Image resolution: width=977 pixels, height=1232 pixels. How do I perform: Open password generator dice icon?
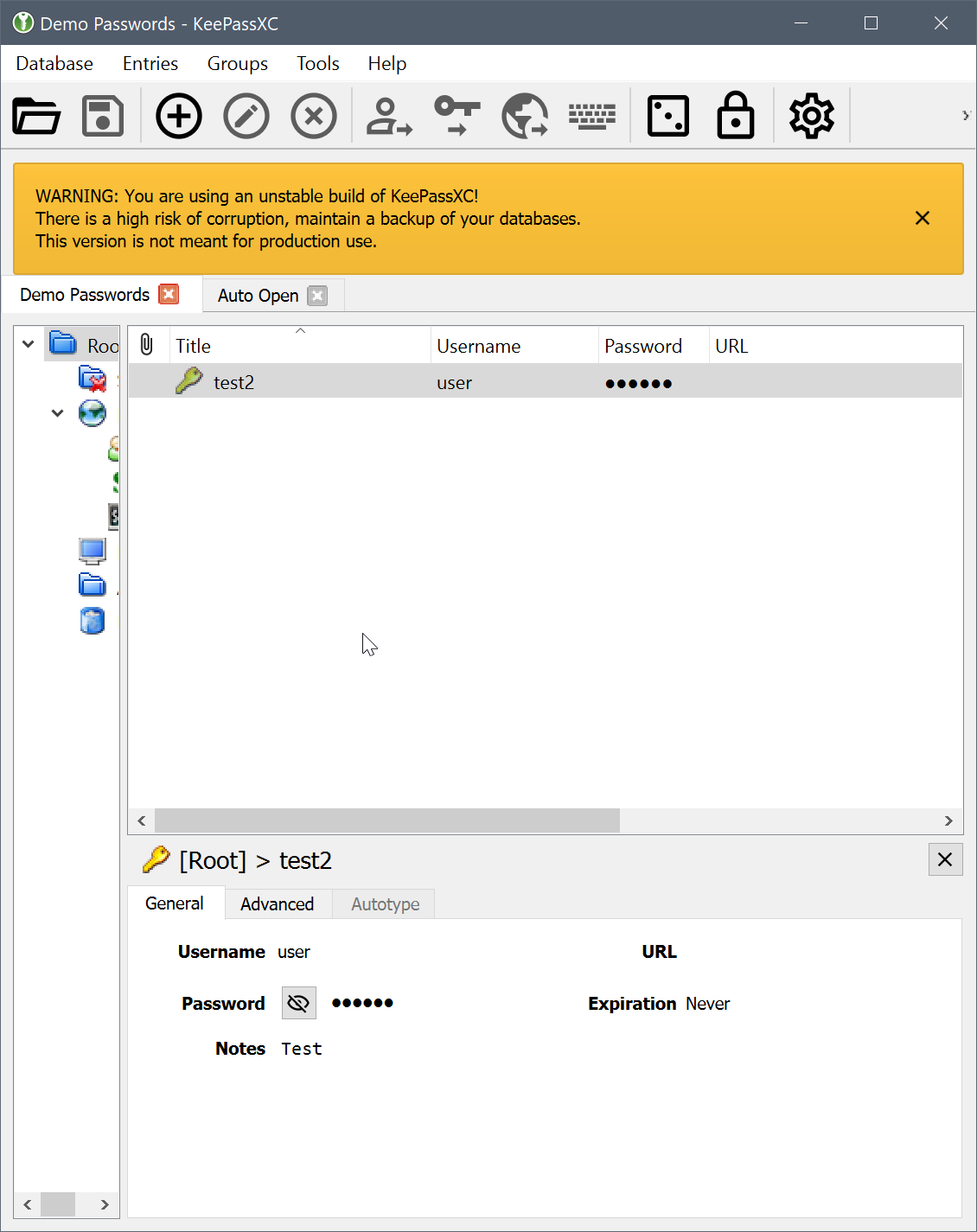click(668, 116)
